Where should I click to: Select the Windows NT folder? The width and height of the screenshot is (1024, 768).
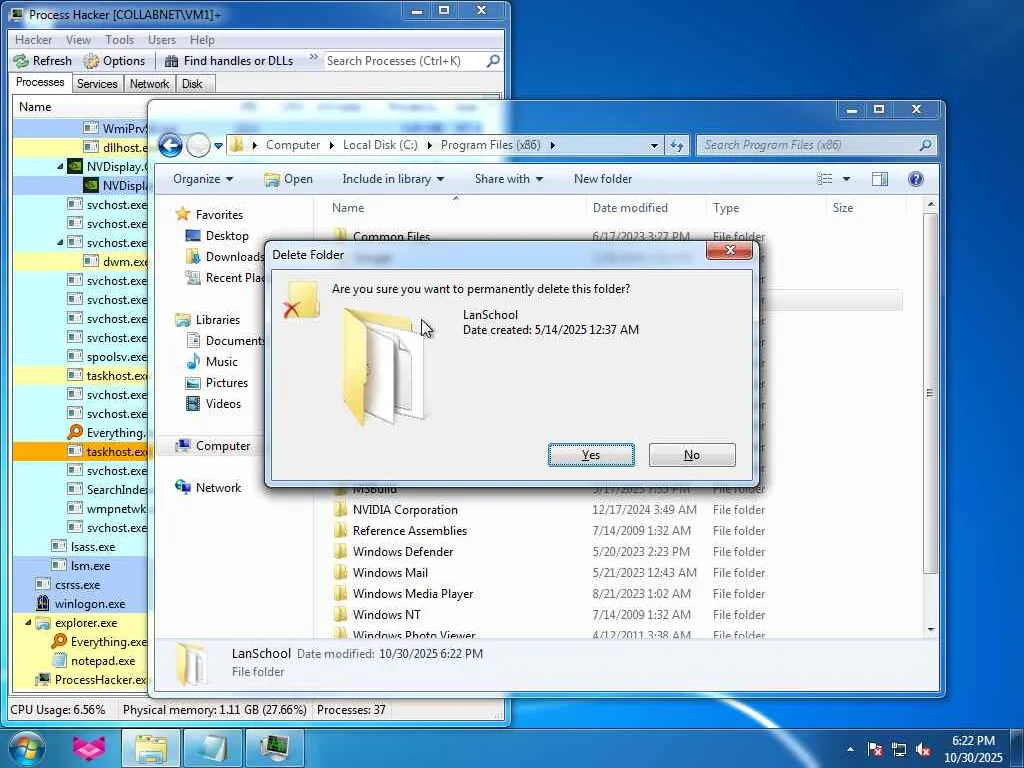(387, 615)
